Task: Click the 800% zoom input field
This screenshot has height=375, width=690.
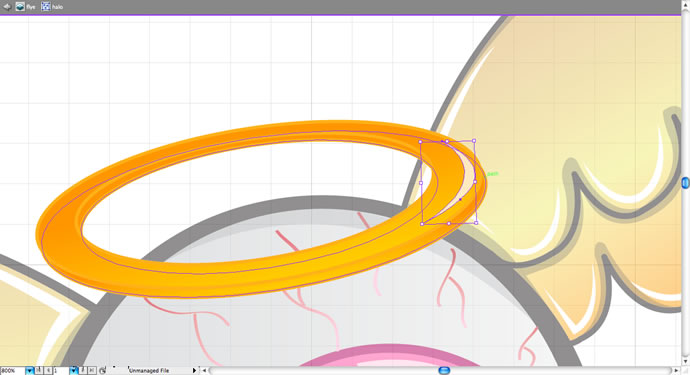Action: (13, 371)
